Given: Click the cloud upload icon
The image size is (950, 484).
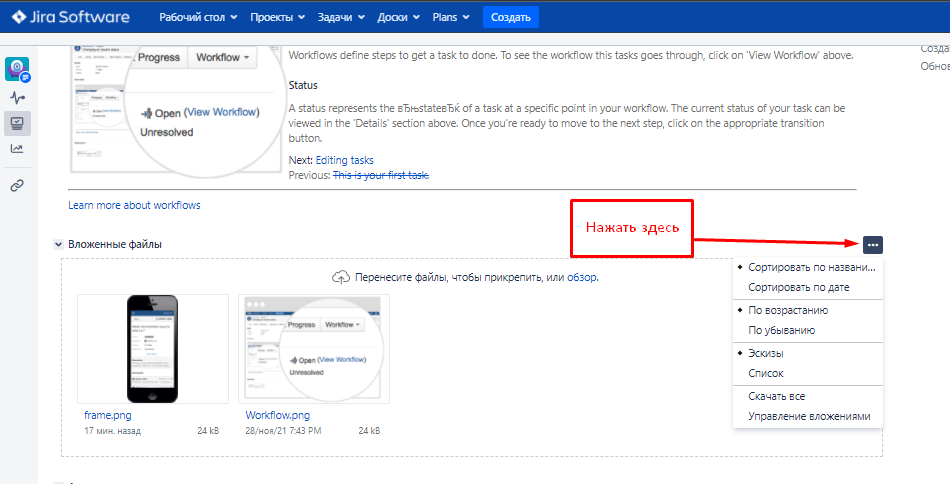Looking at the screenshot, I should point(341,277).
